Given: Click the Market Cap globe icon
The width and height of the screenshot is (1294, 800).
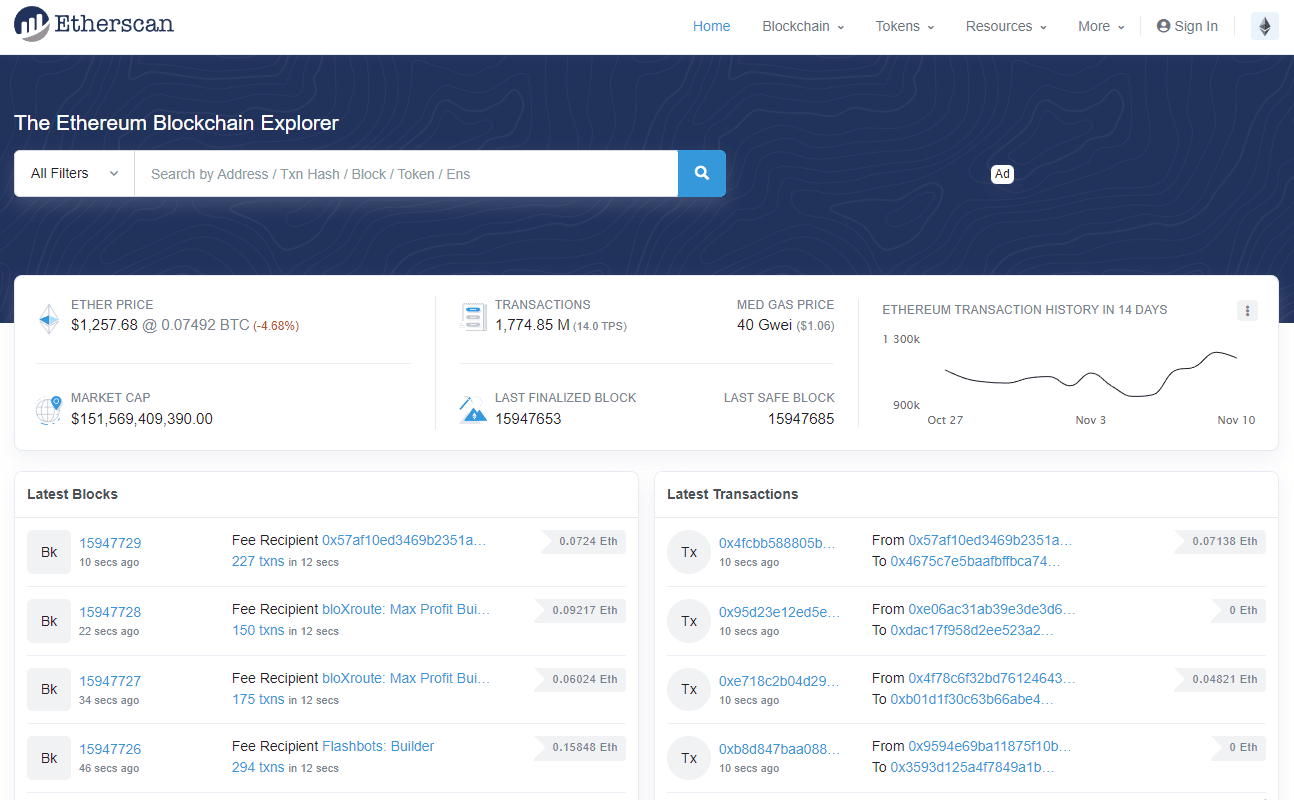Looking at the screenshot, I should 49,410.
